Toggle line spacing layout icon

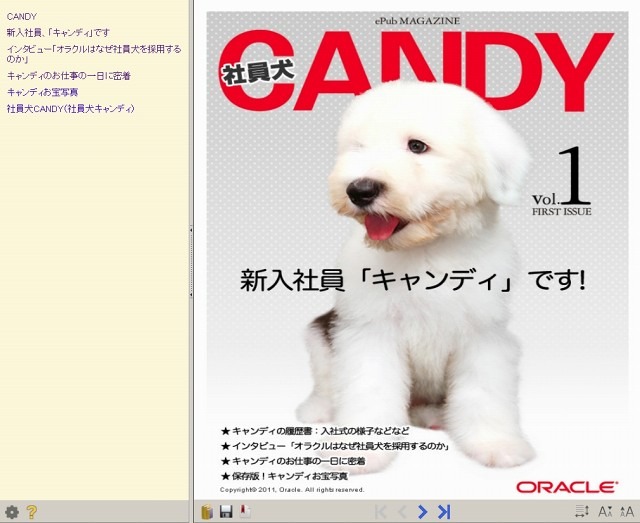pos(582,511)
